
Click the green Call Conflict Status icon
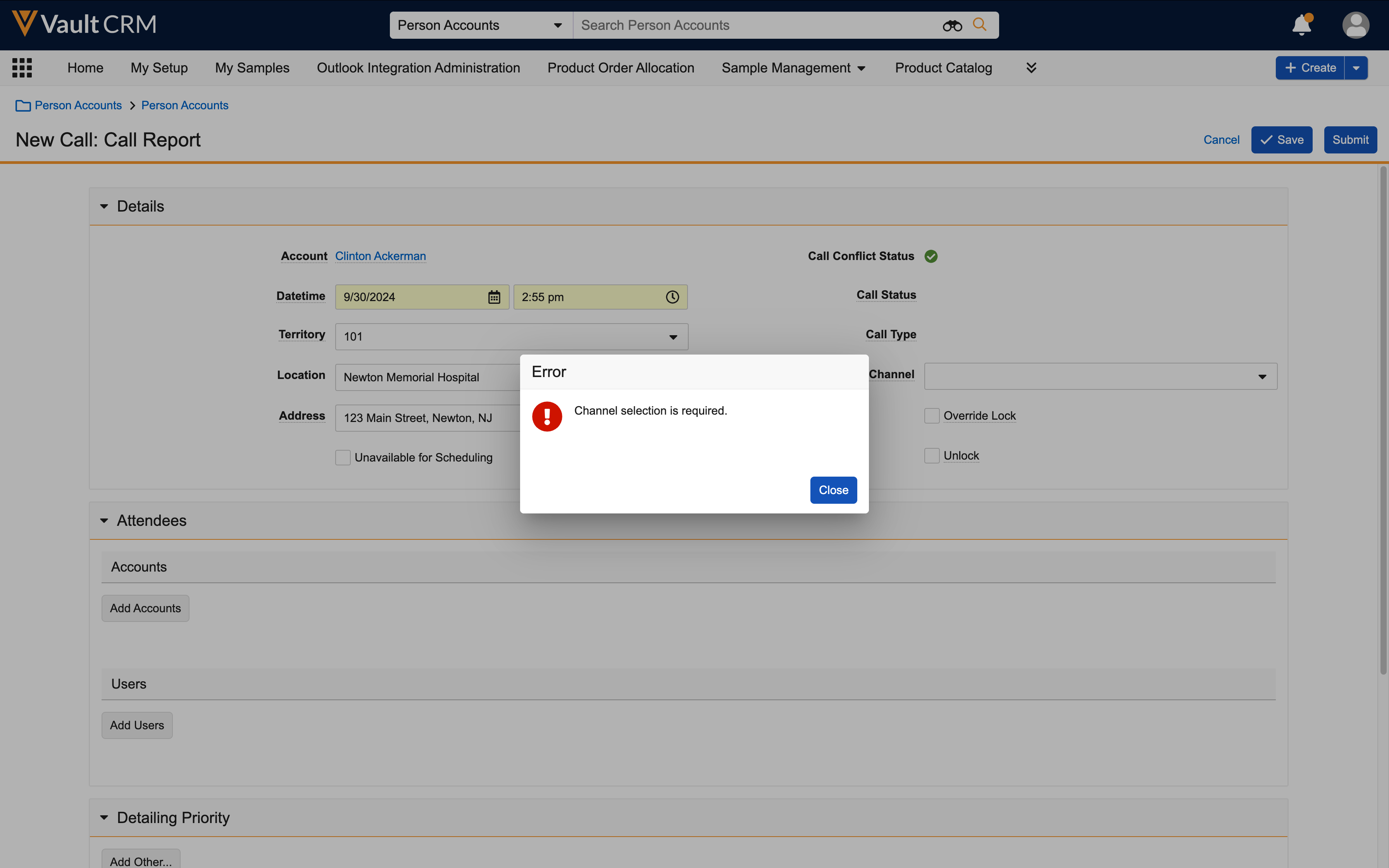[x=931, y=256]
